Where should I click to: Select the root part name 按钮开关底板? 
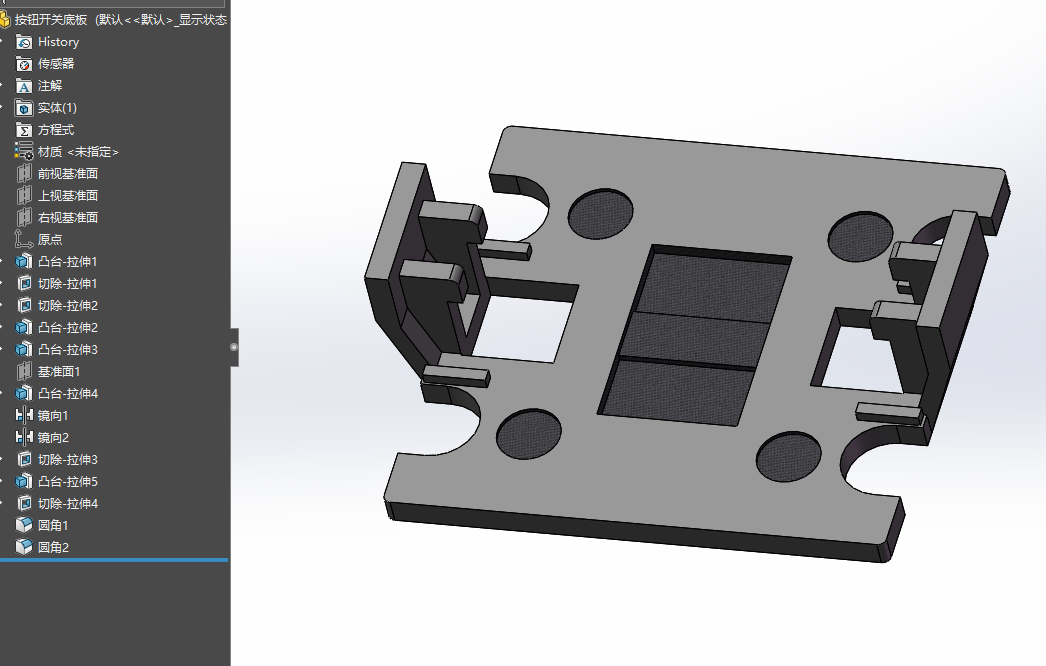click(x=51, y=20)
